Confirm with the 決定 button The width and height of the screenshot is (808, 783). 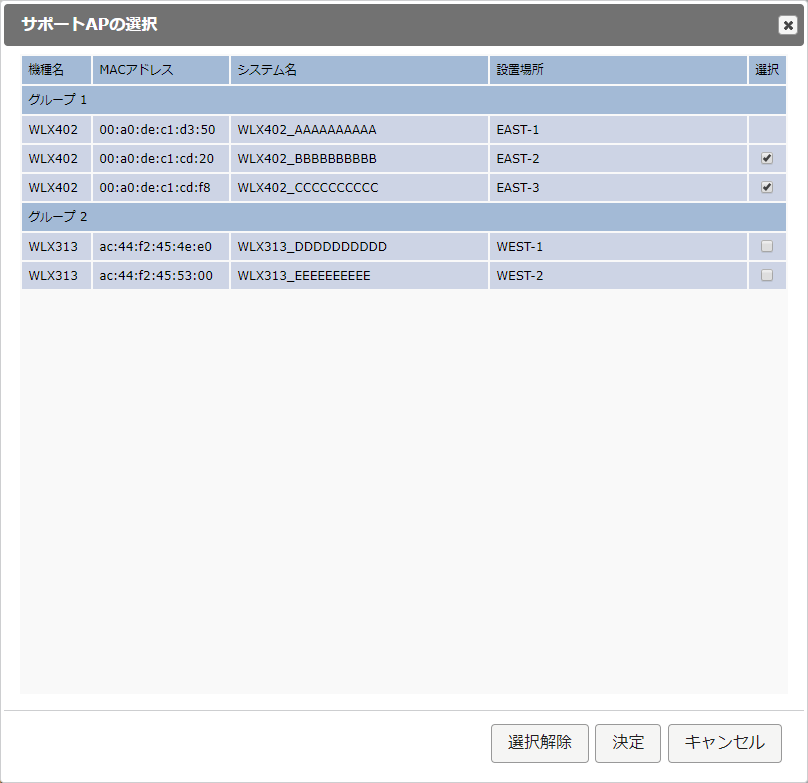click(x=628, y=743)
